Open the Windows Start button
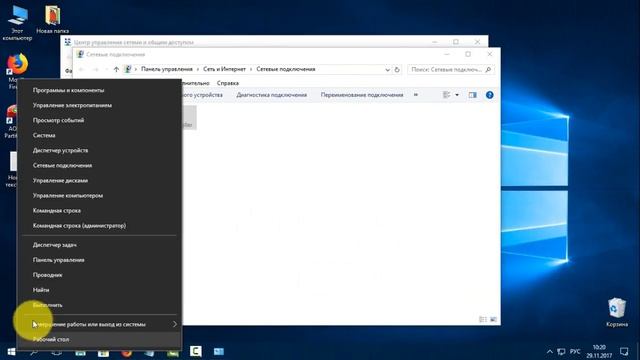Viewport: 640px width, 360px height. point(11,351)
